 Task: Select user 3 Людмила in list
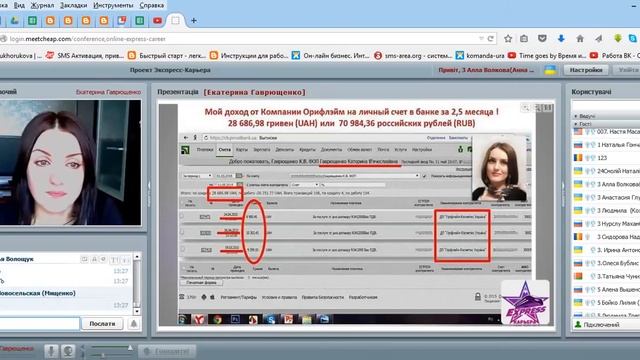[607, 211]
